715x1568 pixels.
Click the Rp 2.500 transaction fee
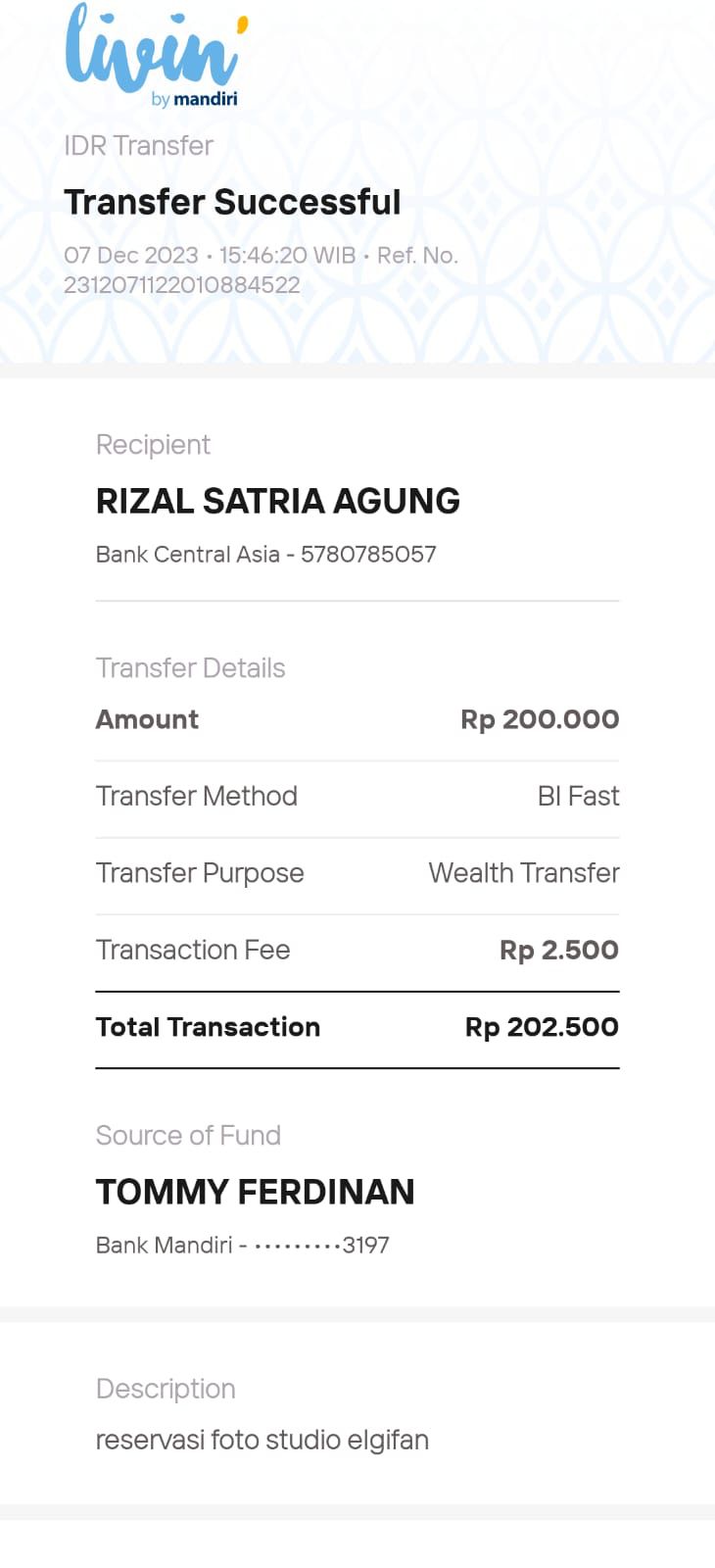click(x=558, y=950)
